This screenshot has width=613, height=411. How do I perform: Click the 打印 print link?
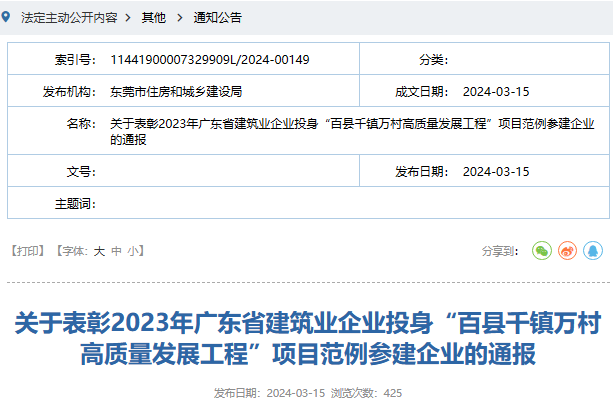pyautogui.click(x=27, y=251)
